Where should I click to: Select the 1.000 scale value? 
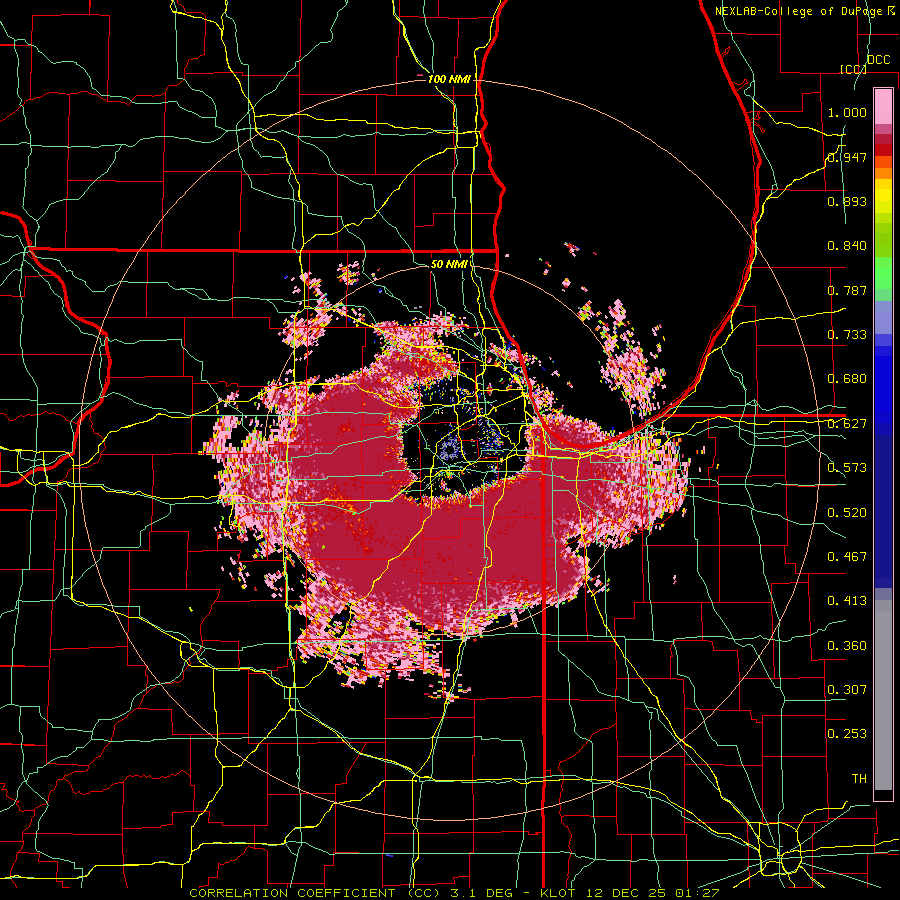(x=847, y=112)
